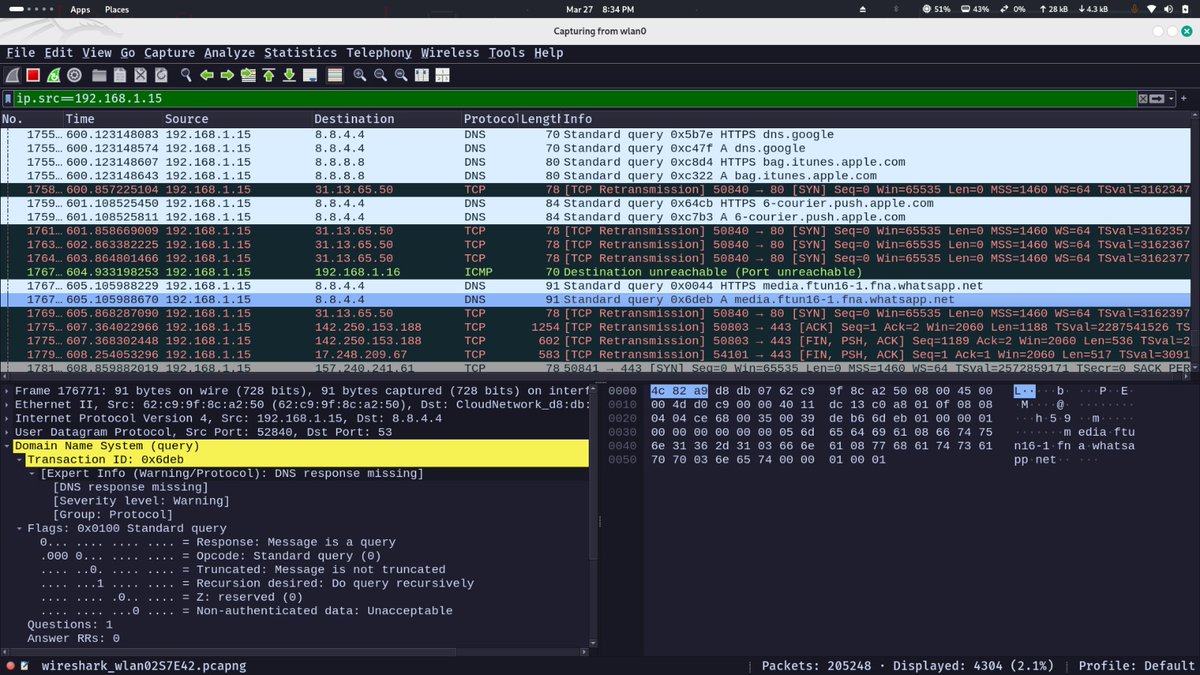Expand the Ethernet II details

[8, 403]
